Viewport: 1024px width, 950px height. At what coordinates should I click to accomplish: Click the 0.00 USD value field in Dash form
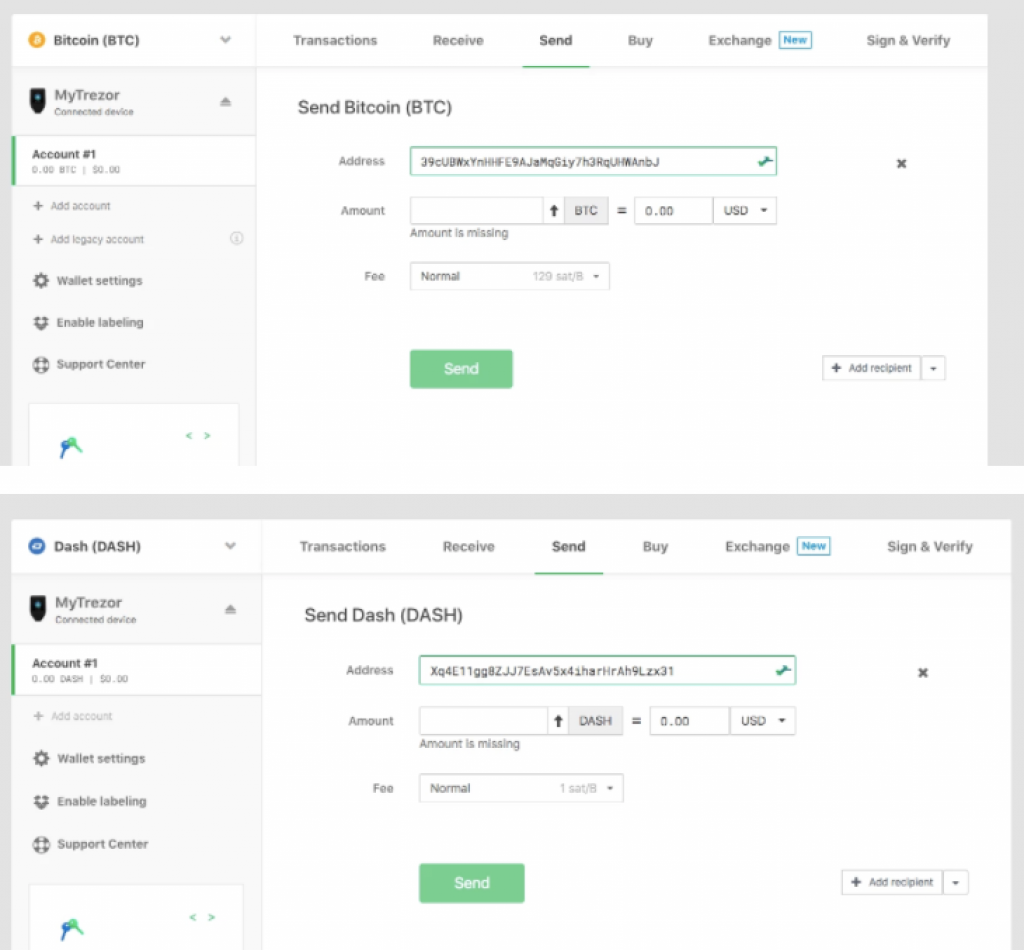coord(689,721)
